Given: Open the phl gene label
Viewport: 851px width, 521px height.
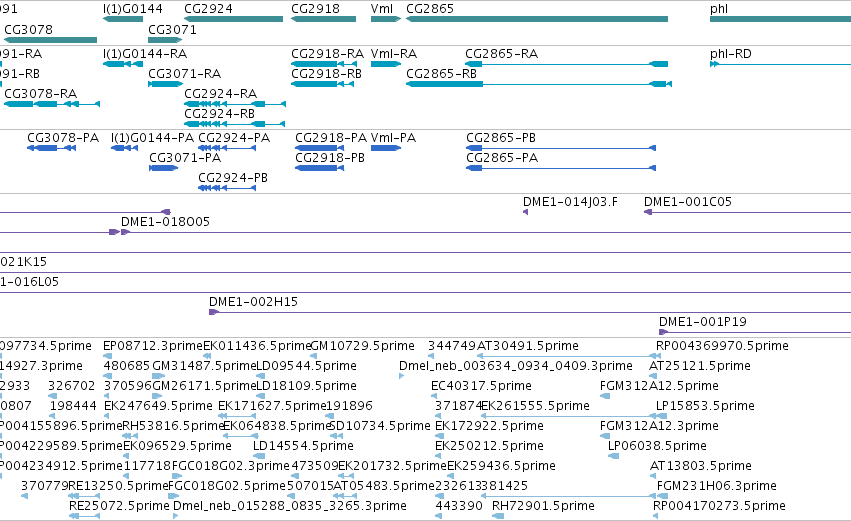Looking at the screenshot, I should point(719,9).
